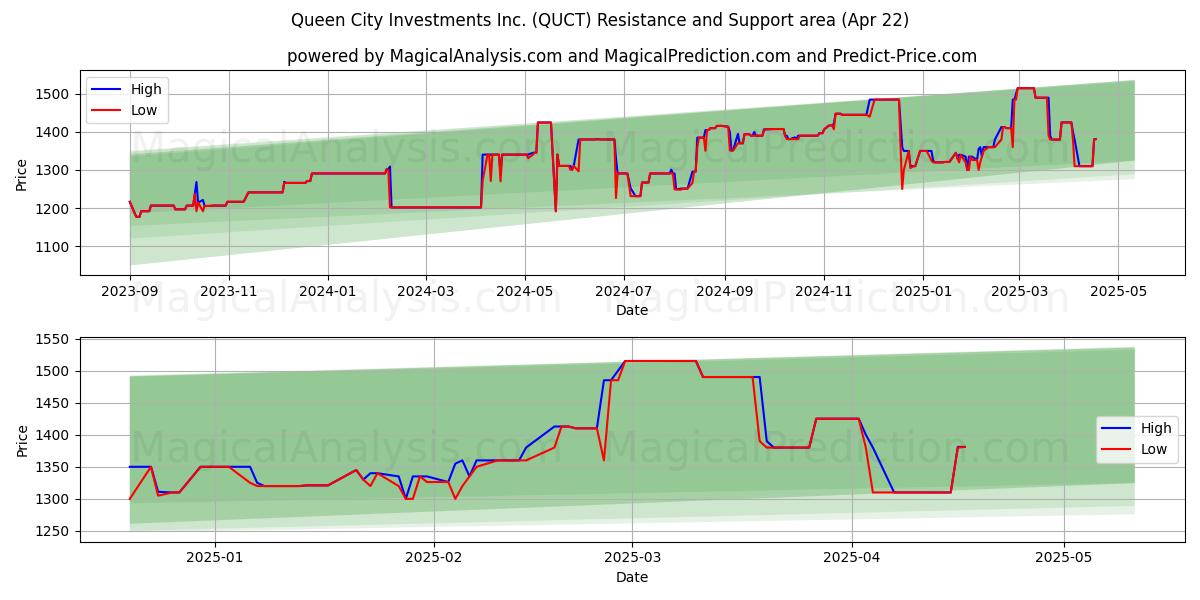Click the '1500' price tick on the top chart
This screenshot has width=1200, height=600.
click(x=53, y=94)
